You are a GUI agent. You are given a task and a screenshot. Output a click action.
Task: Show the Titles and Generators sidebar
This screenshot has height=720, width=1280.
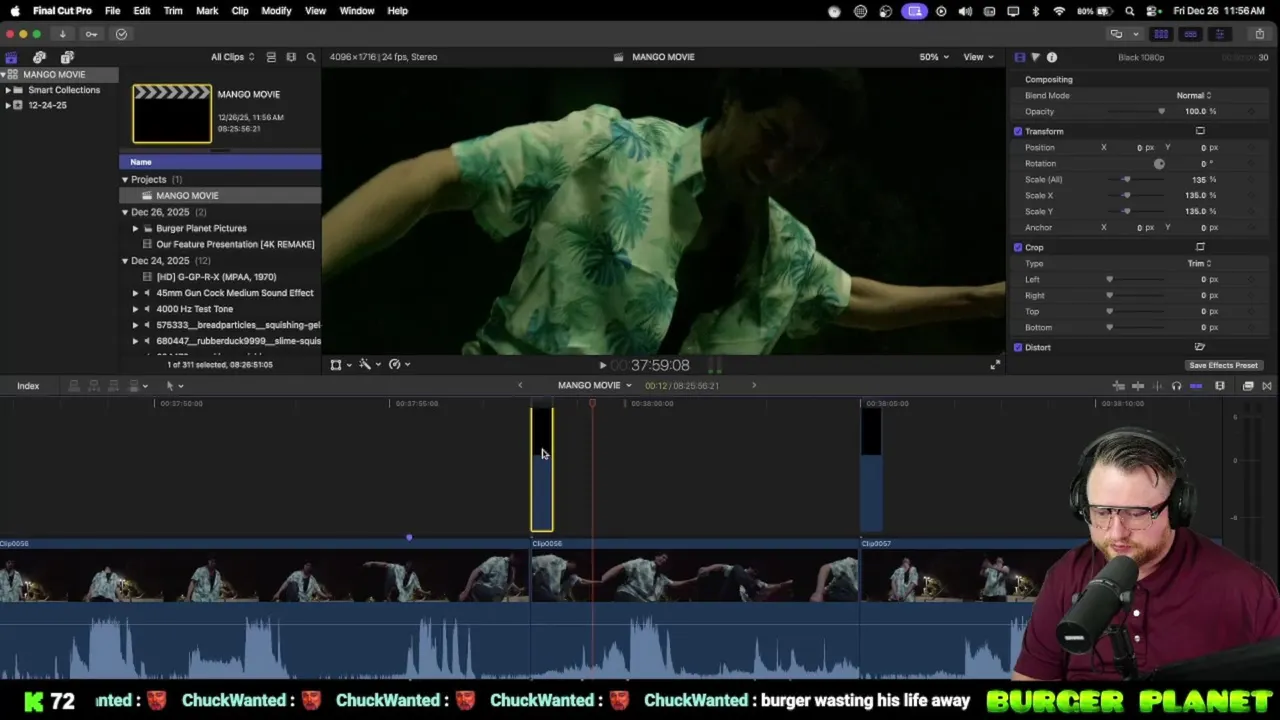[x=67, y=57]
